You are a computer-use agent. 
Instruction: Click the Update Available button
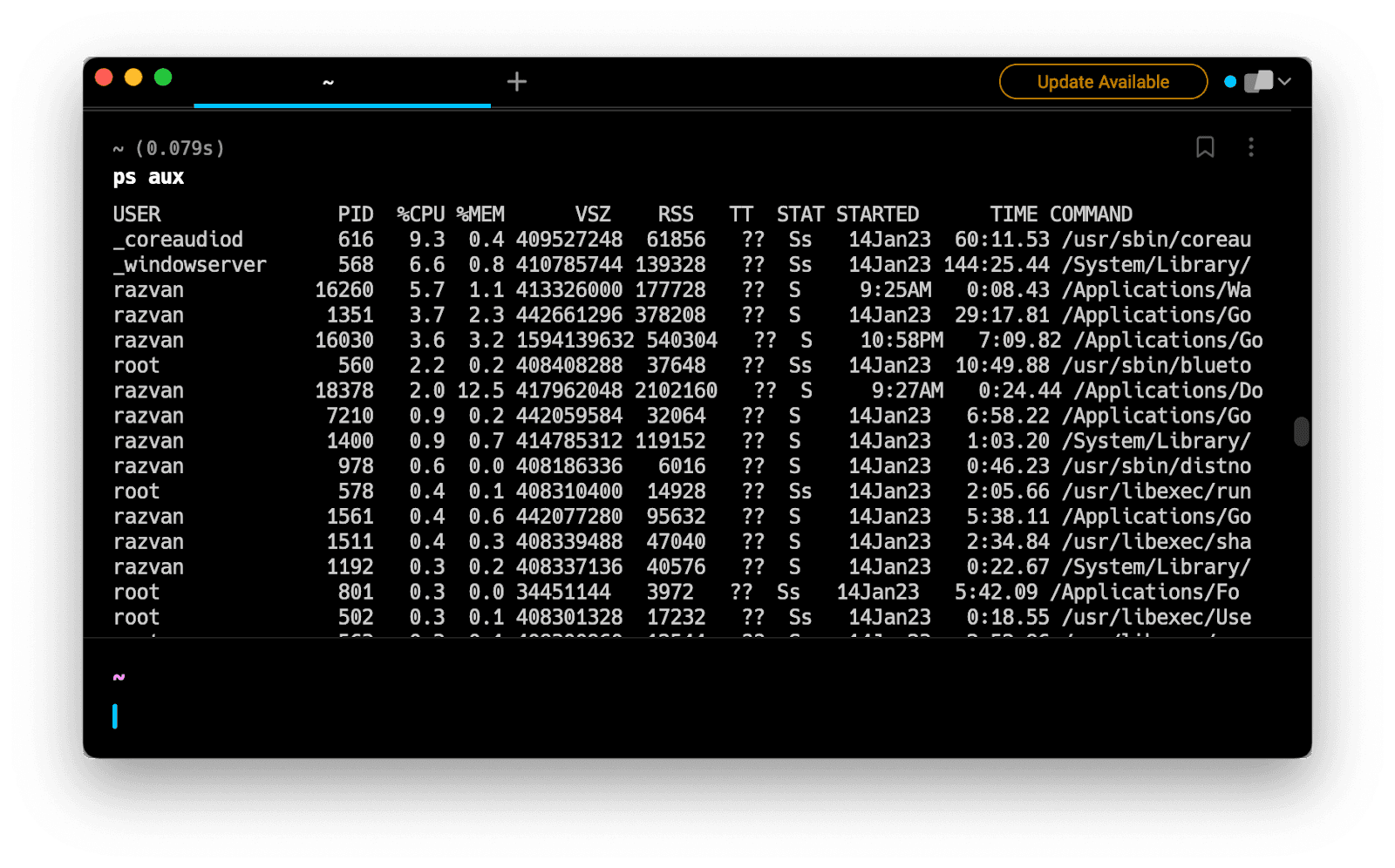coord(1102,81)
